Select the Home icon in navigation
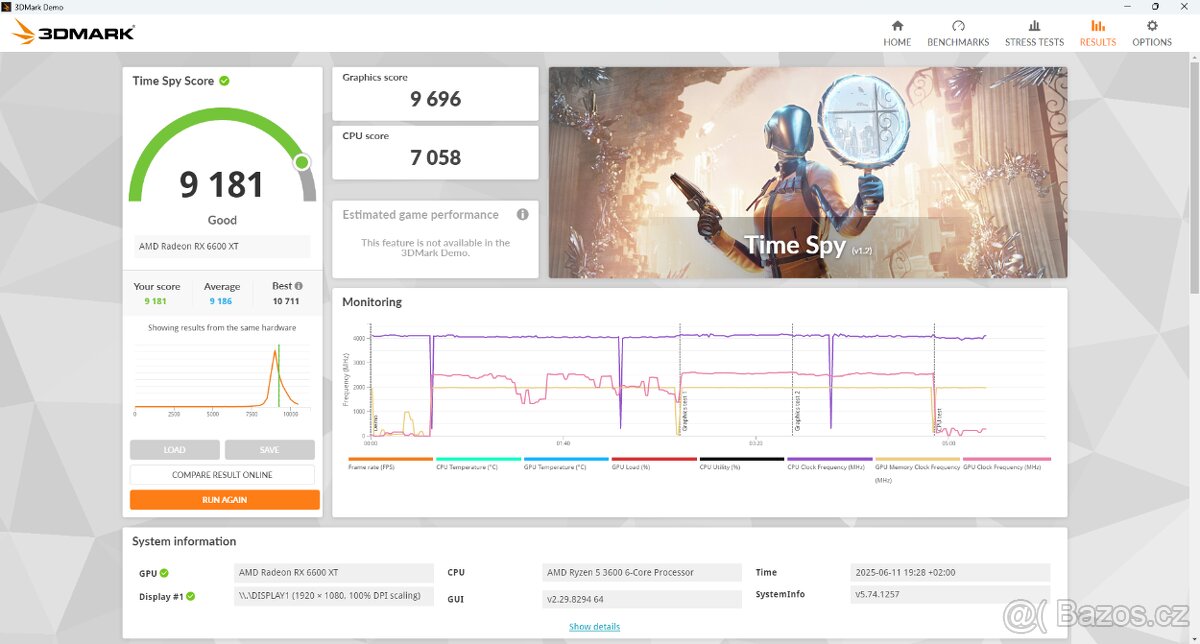The width and height of the screenshot is (1200, 644). point(897,28)
